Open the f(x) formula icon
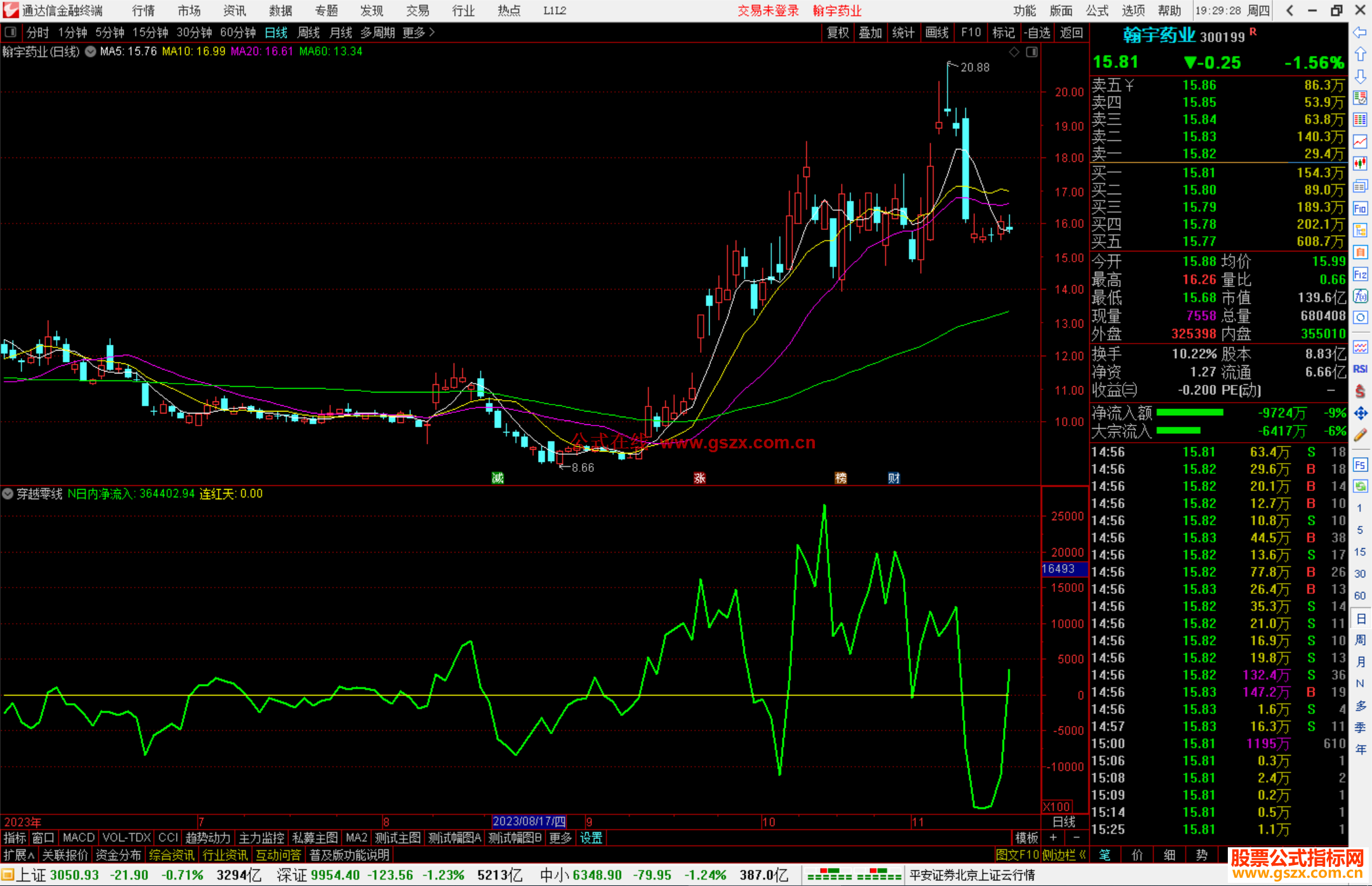 tap(1360, 296)
